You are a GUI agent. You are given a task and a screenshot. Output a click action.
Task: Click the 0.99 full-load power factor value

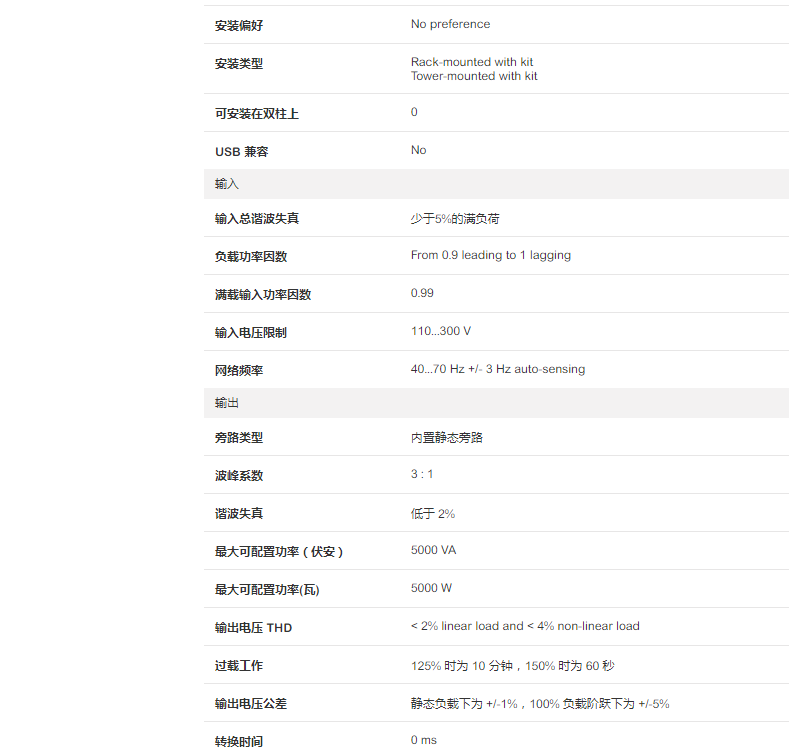(x=422, y=293)
